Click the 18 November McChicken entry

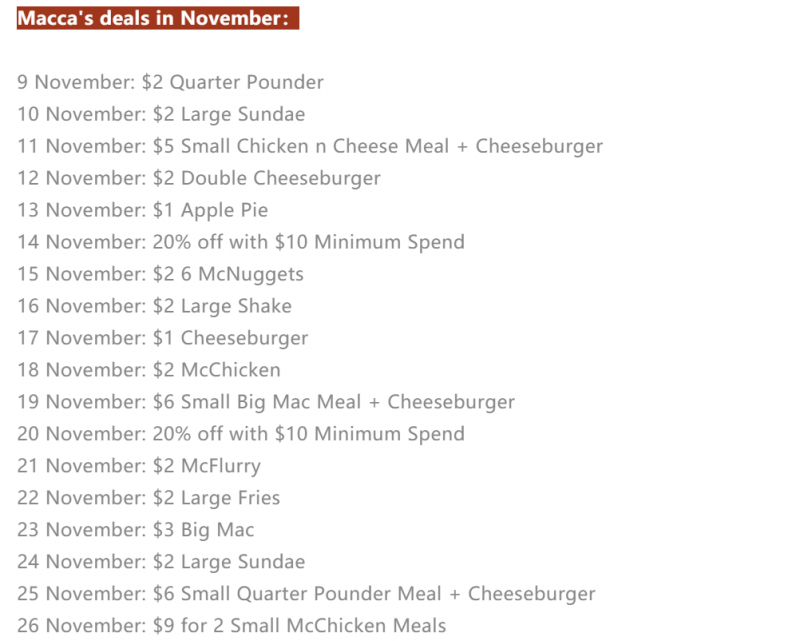[x=149, y=370]
